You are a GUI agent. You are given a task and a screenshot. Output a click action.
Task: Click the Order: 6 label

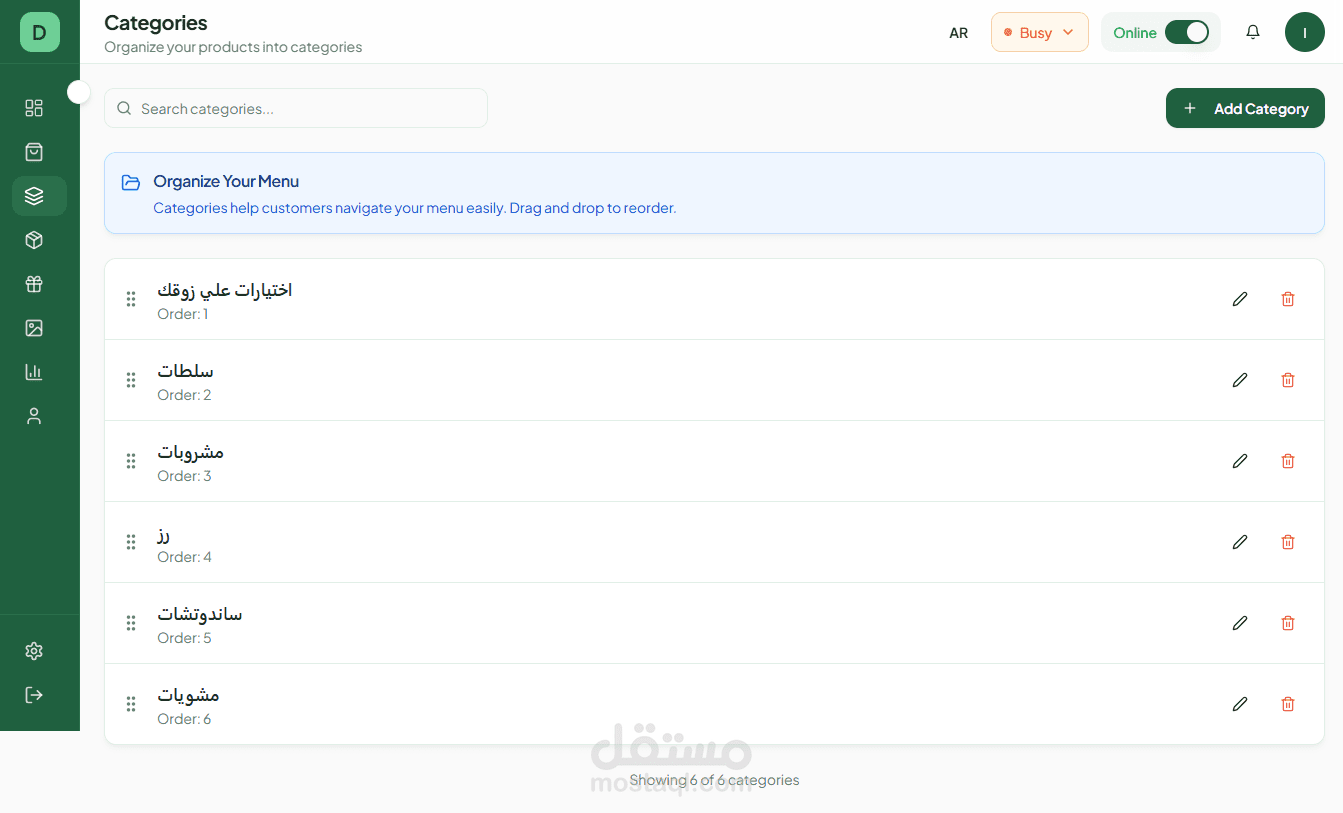coord(184,719)
